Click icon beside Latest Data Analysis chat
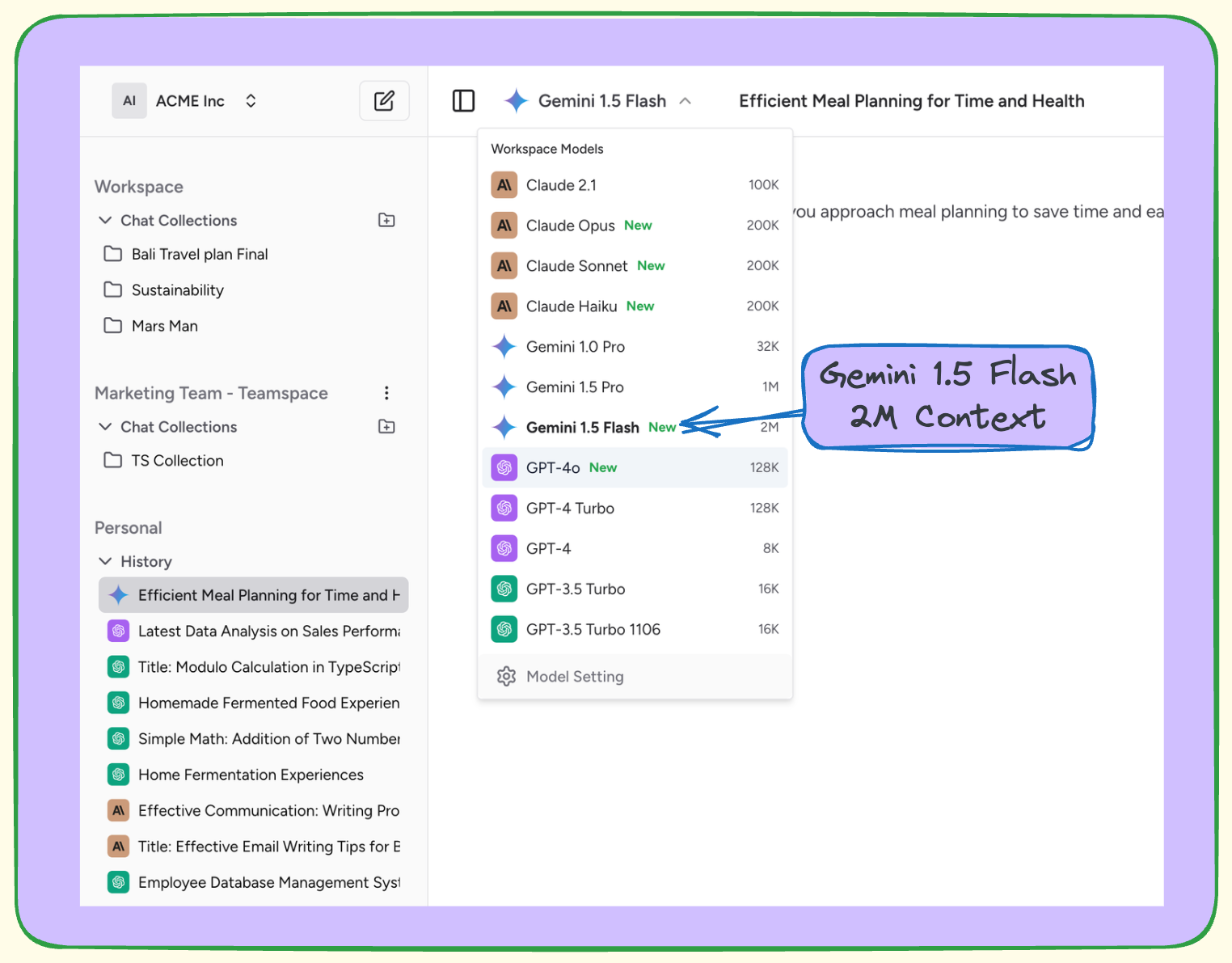 [x=119, y=631]
